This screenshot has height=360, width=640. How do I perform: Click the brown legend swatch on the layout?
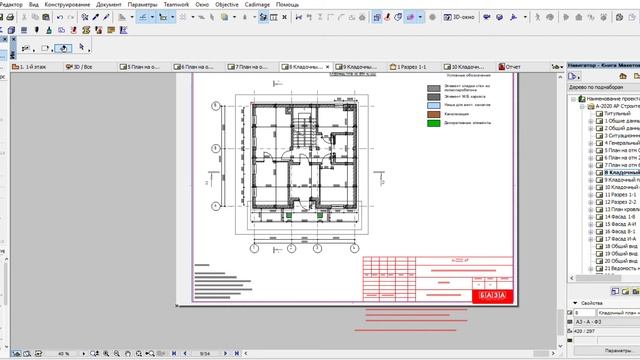pos(433,114)
